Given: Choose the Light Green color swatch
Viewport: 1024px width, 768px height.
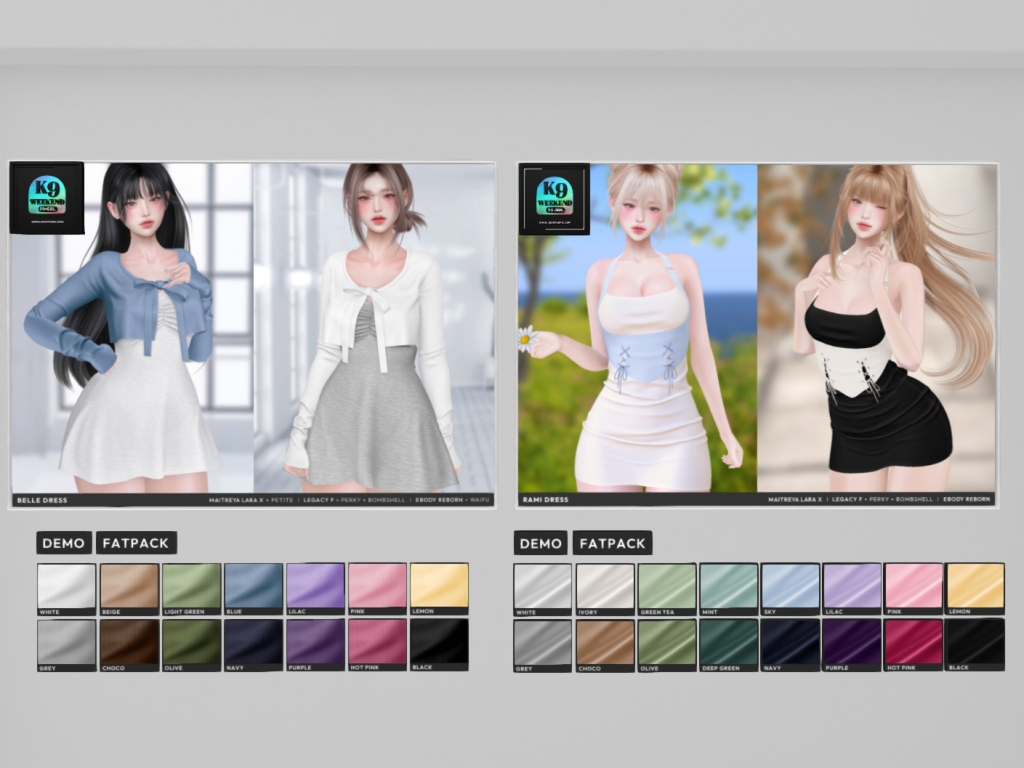Looking at the screenshot, I should [191, 587].
